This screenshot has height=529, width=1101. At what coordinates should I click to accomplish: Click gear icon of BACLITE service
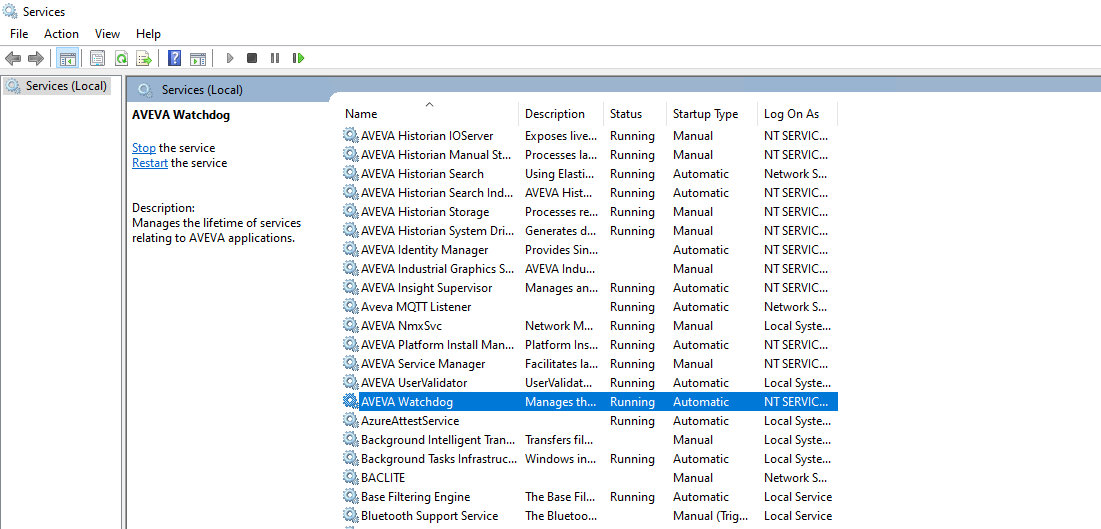click(350, 477)
